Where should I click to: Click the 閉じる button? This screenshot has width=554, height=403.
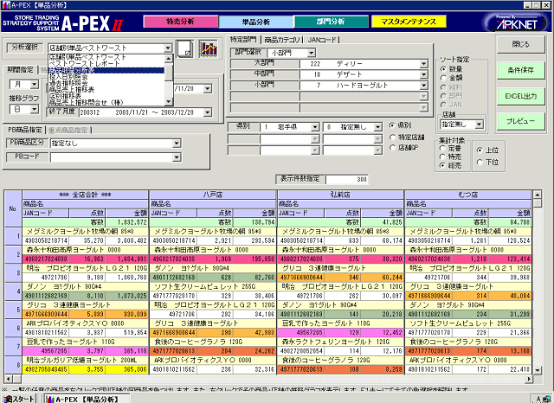(x=521, y=44)
